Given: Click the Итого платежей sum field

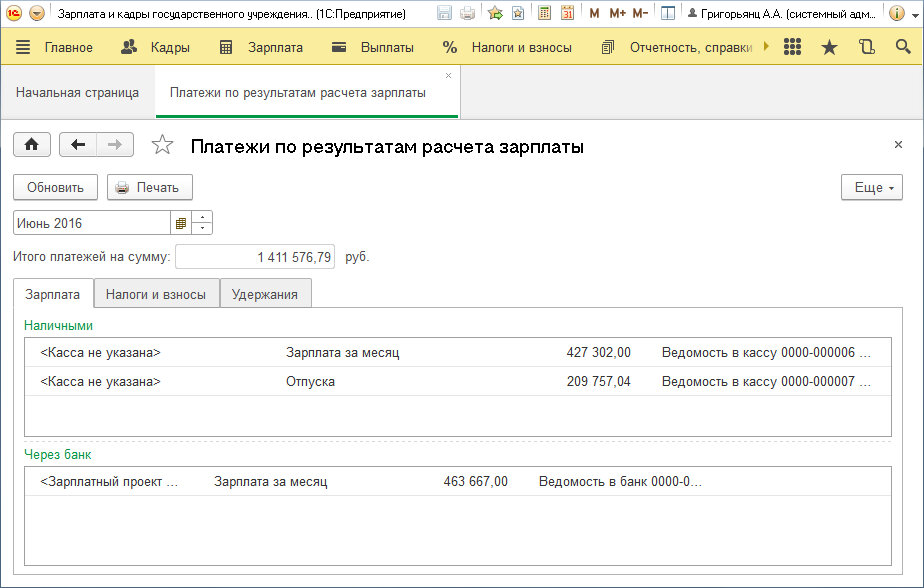Looking at the screenshot, I should tap(255, 257).
